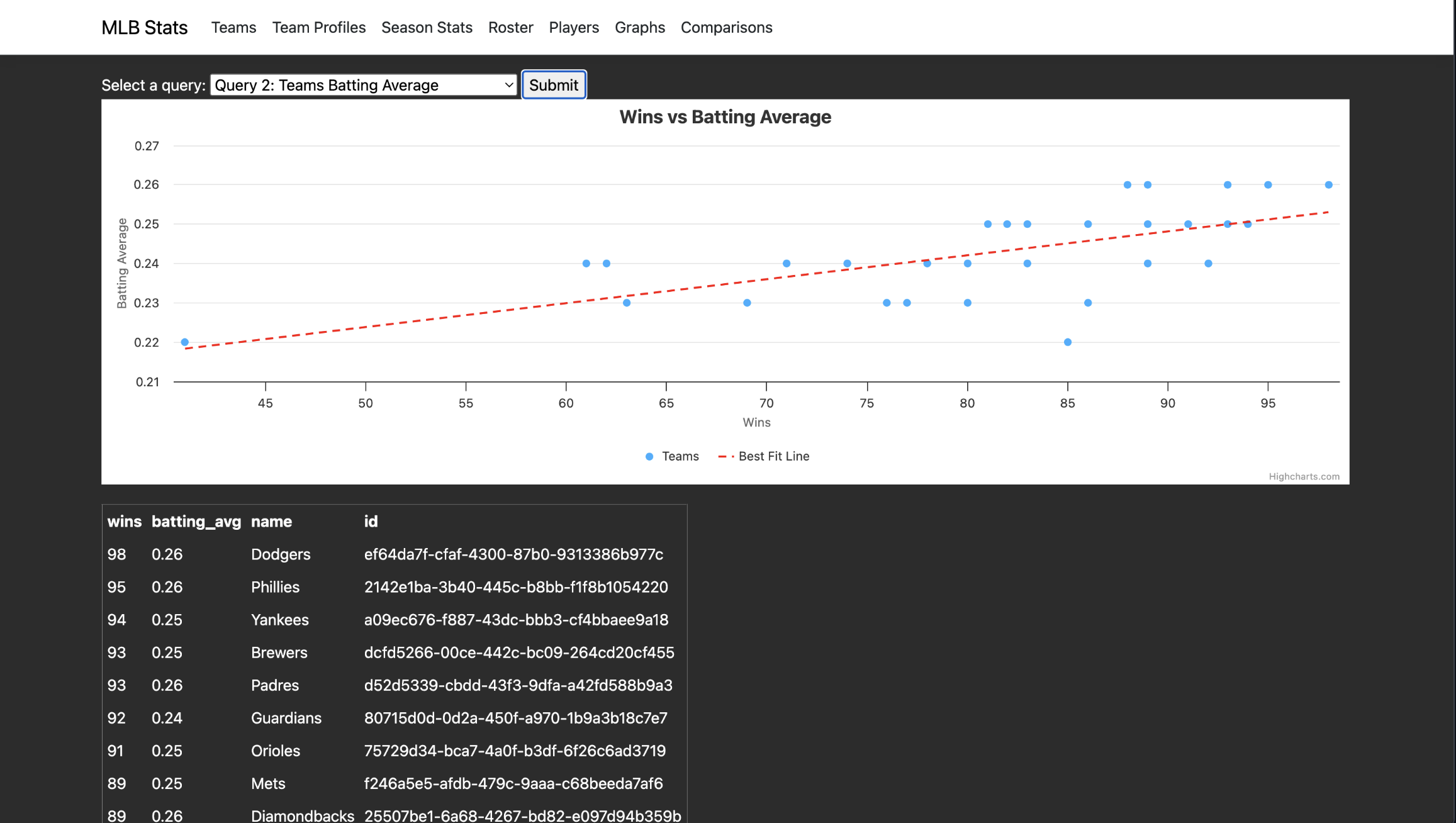The height and width of the screenshot is (823, 1456).
Task: Click the MLB Stats home logo
Action: 144,27
